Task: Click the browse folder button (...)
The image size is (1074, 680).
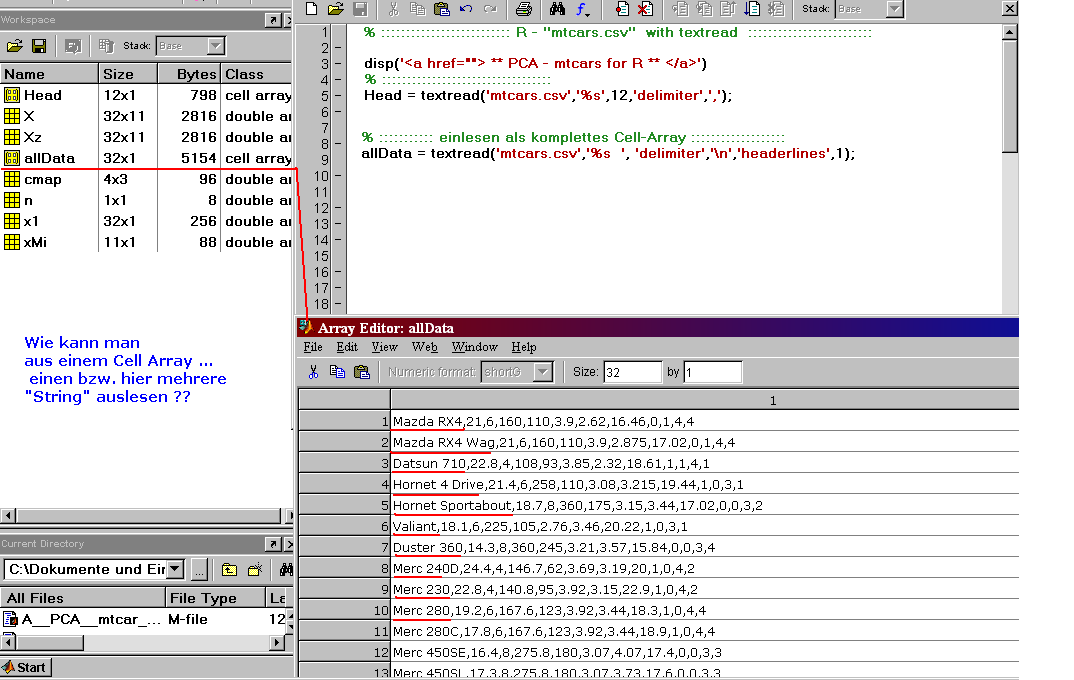Action: coord(200,569)
